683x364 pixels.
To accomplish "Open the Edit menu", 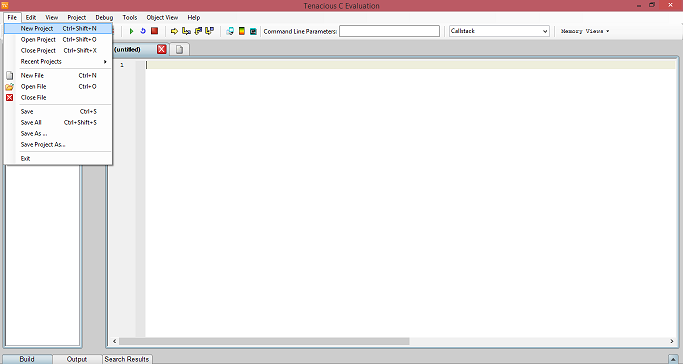I will (30, 17).
